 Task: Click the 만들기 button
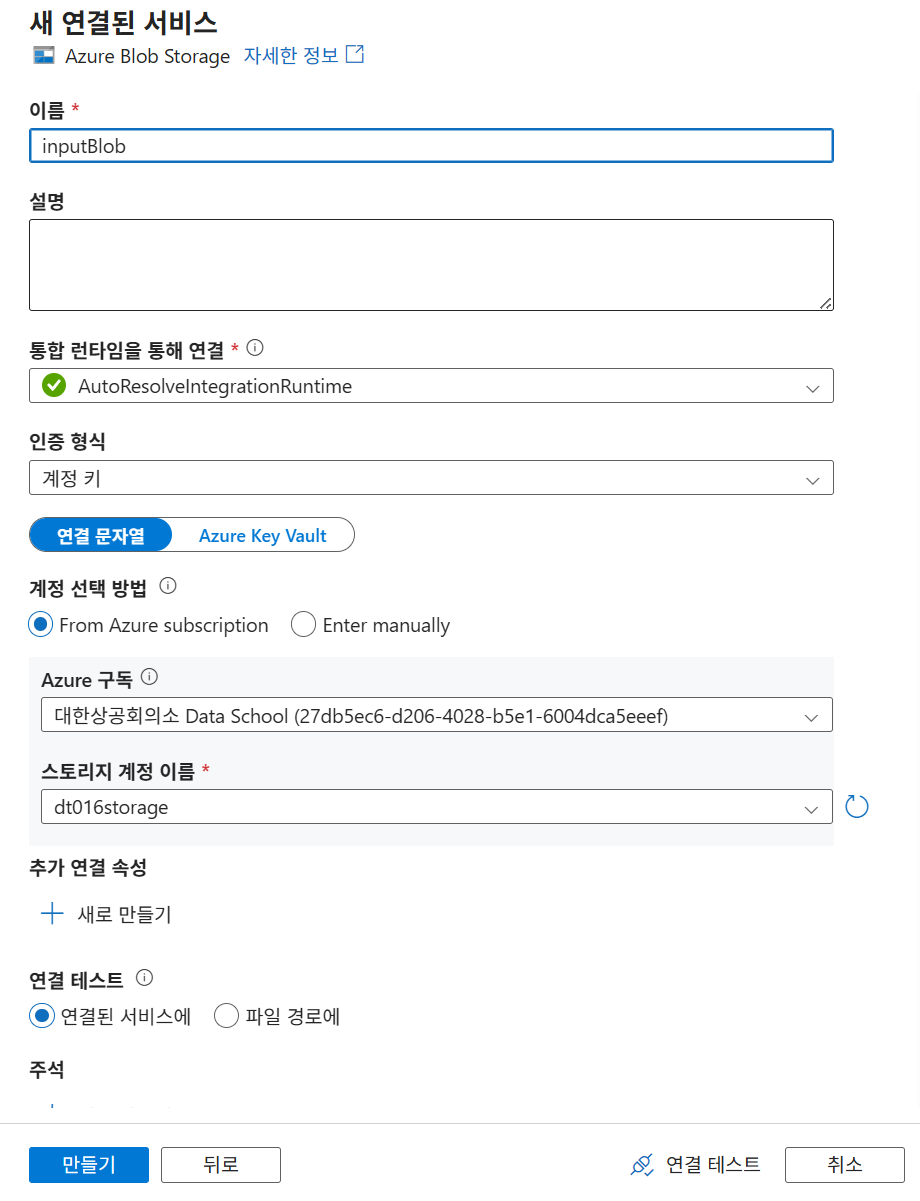click(x=89, y=1165)
